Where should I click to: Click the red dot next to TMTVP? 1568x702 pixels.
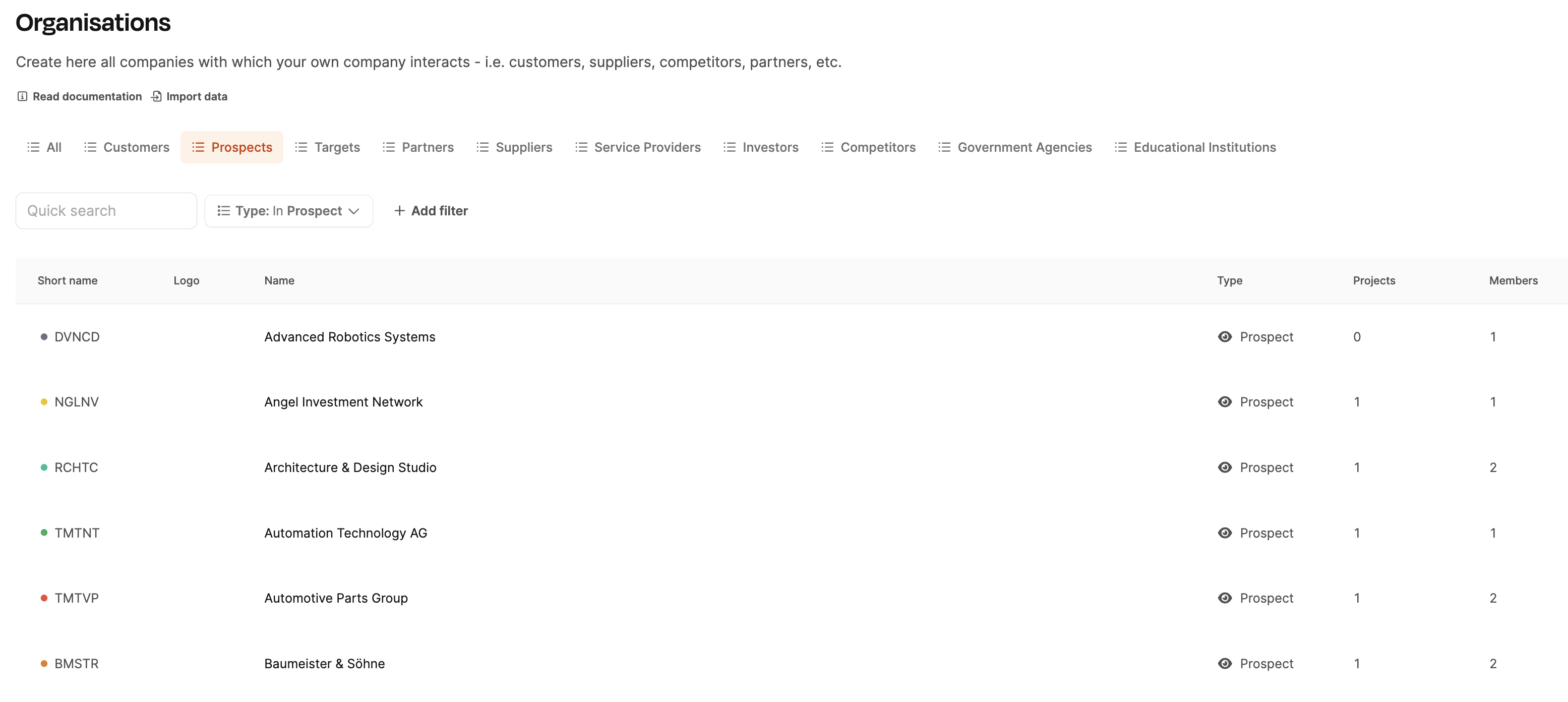[44, 598]
